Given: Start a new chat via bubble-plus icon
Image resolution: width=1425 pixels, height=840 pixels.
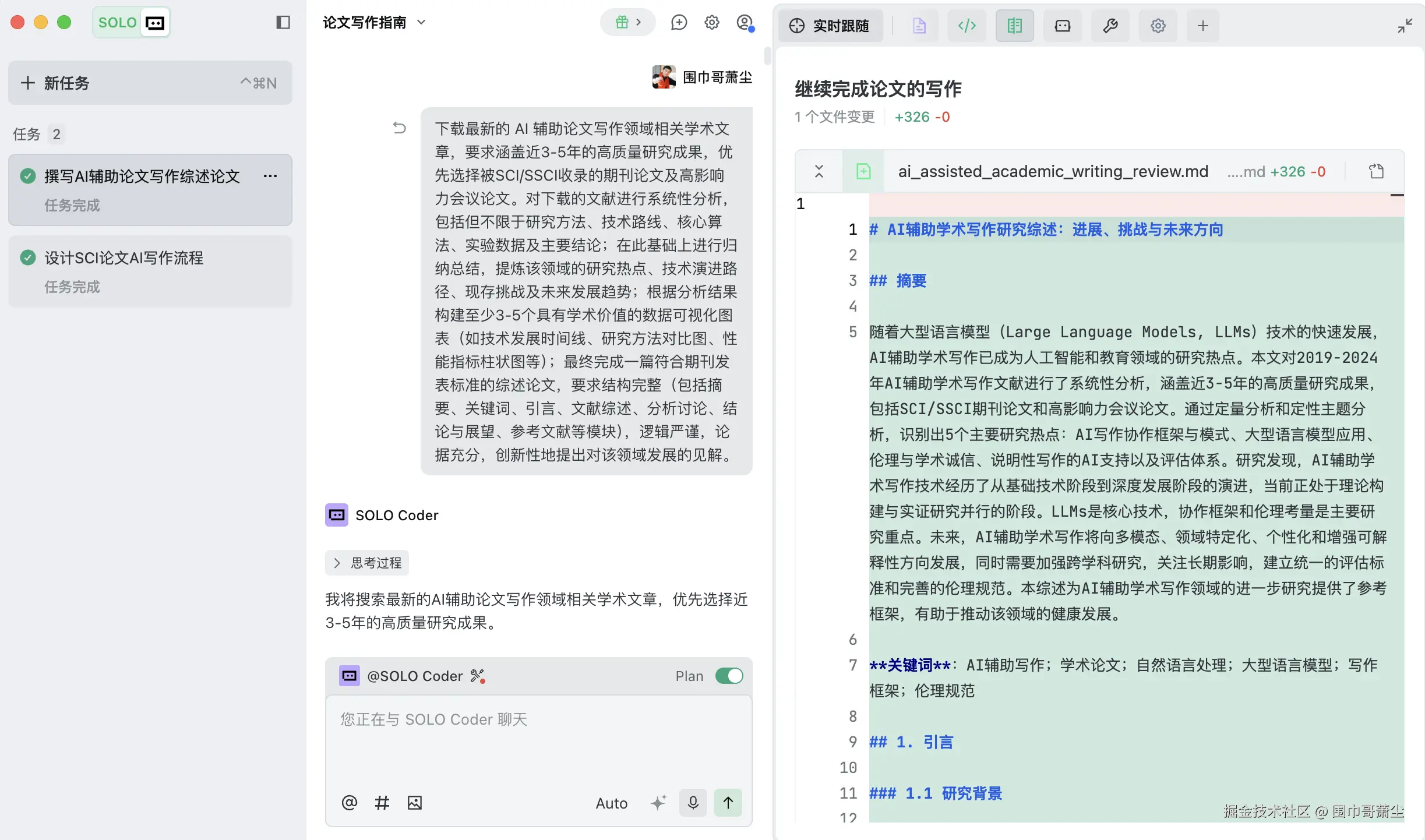Looking at the screenshot, I should tap(679, 23).
